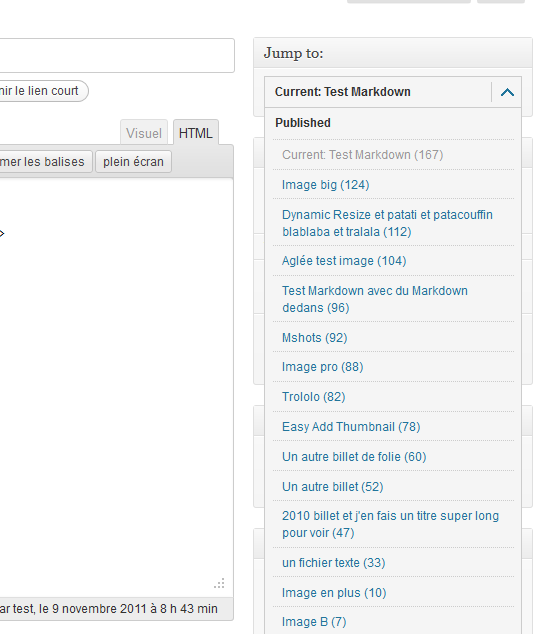Screen dimensions: 546x634
Task: Click inside the HTML editor text area
Action: pos(116,380)
